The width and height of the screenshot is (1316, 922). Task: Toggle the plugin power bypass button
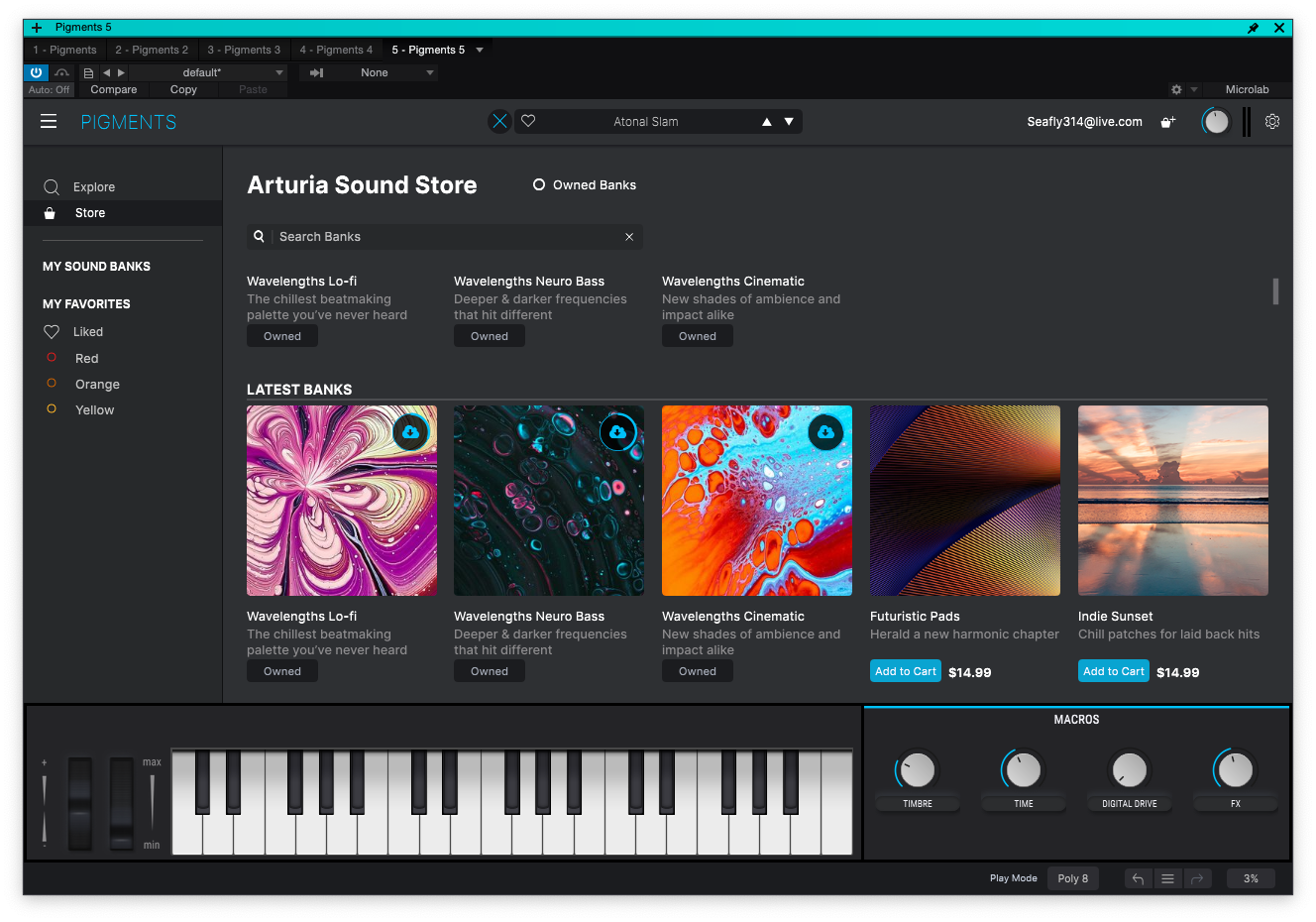tap(36, 72)
